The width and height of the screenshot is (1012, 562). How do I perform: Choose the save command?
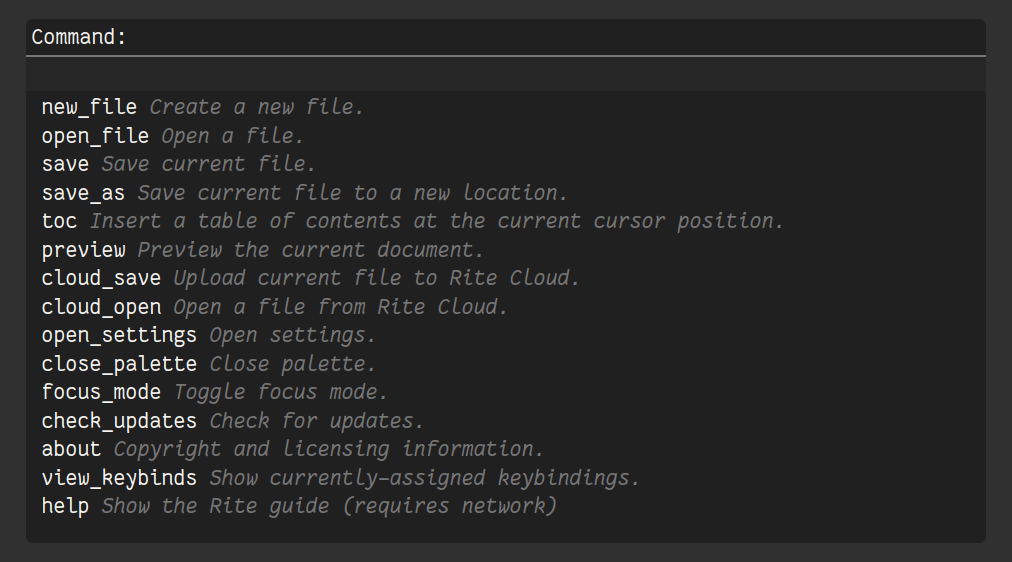(65, 164)
